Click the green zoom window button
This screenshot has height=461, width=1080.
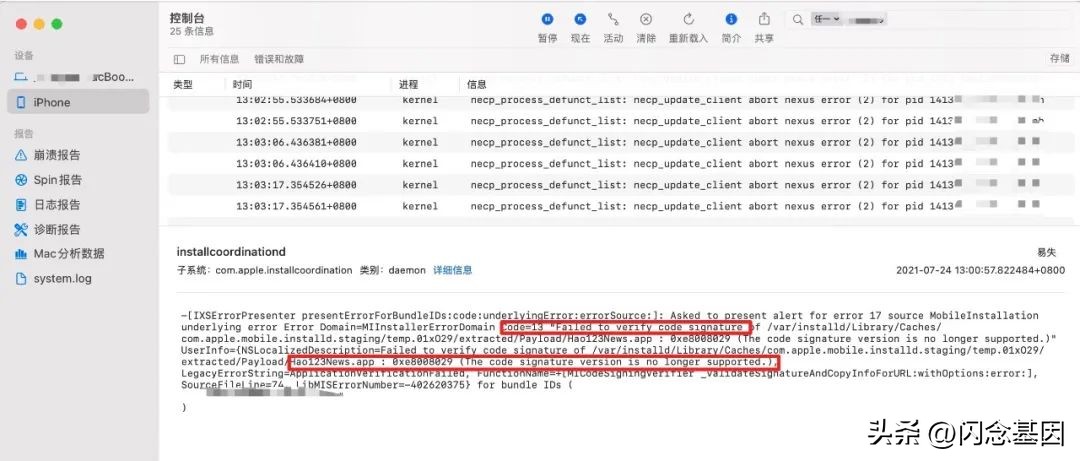coord(57,24)
